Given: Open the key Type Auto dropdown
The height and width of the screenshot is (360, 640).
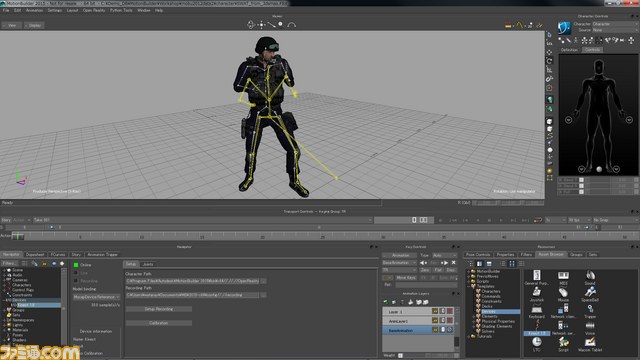Looking at the screenshot, I should click(444, 255).
